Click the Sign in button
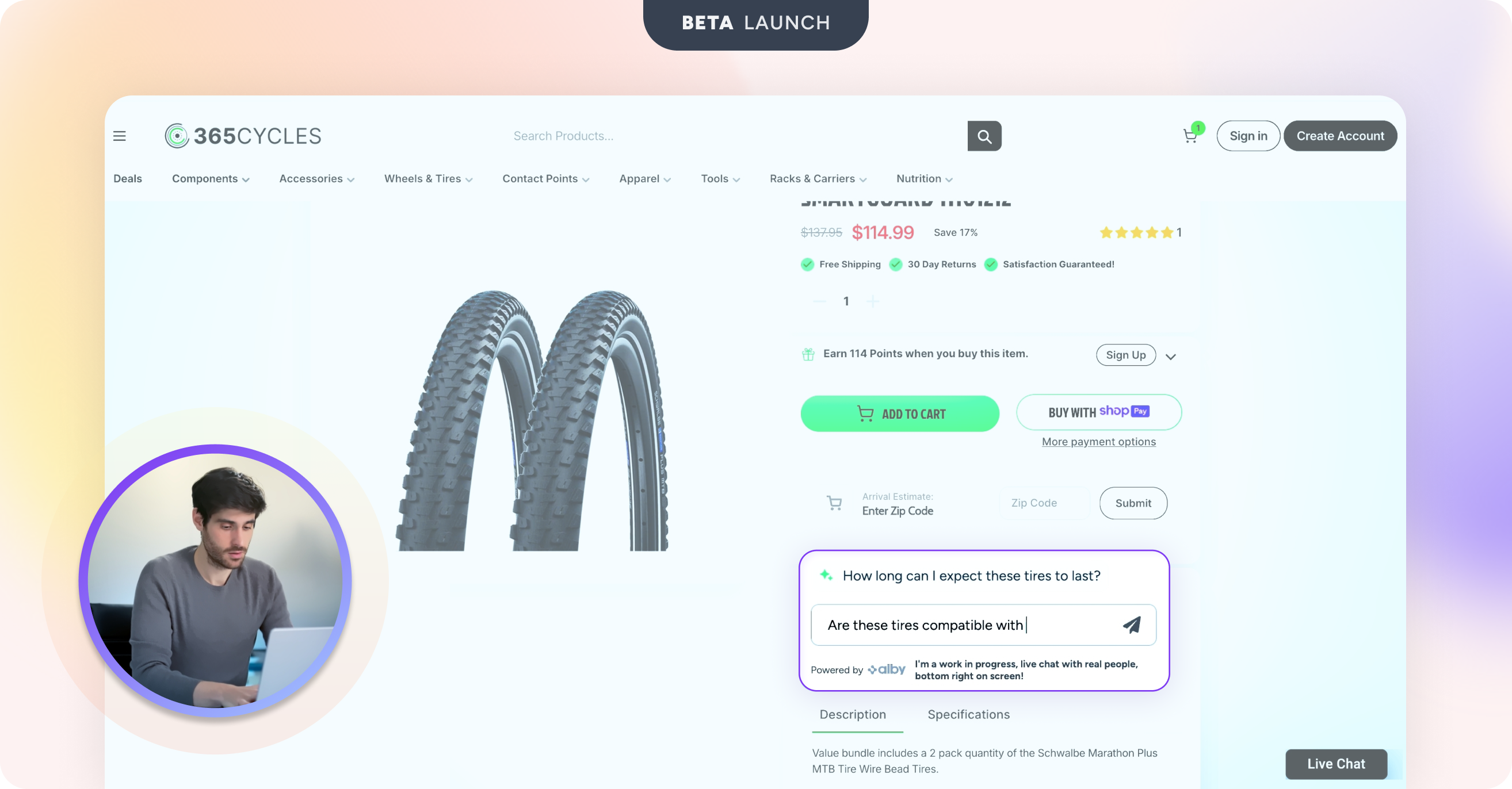The width and height of the screenshot is (1512, 789). (x=1248, y=136)
